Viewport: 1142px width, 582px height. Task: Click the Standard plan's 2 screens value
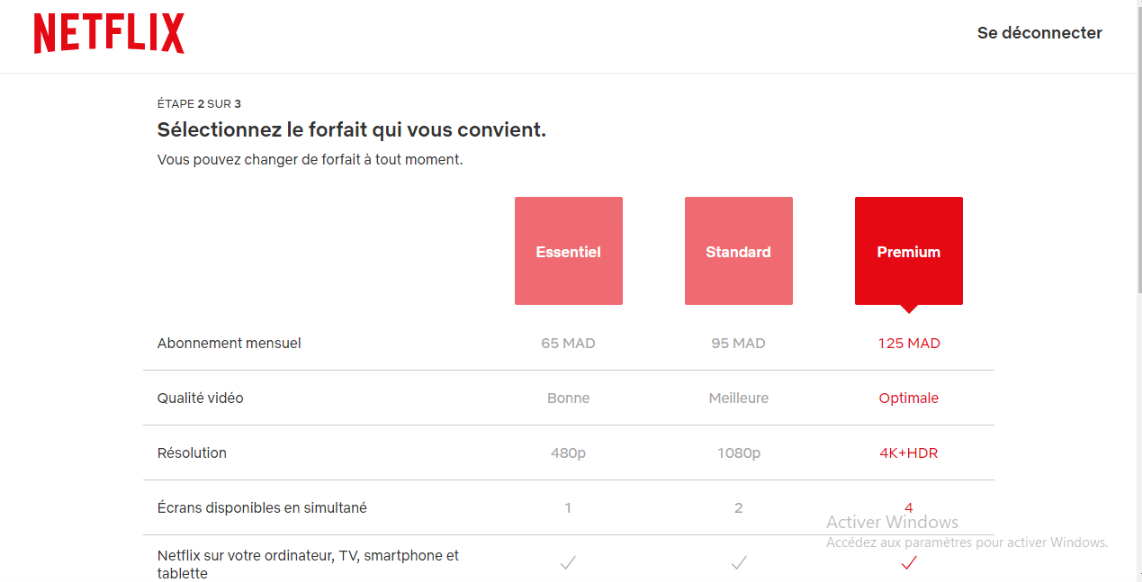coord(738,508)
